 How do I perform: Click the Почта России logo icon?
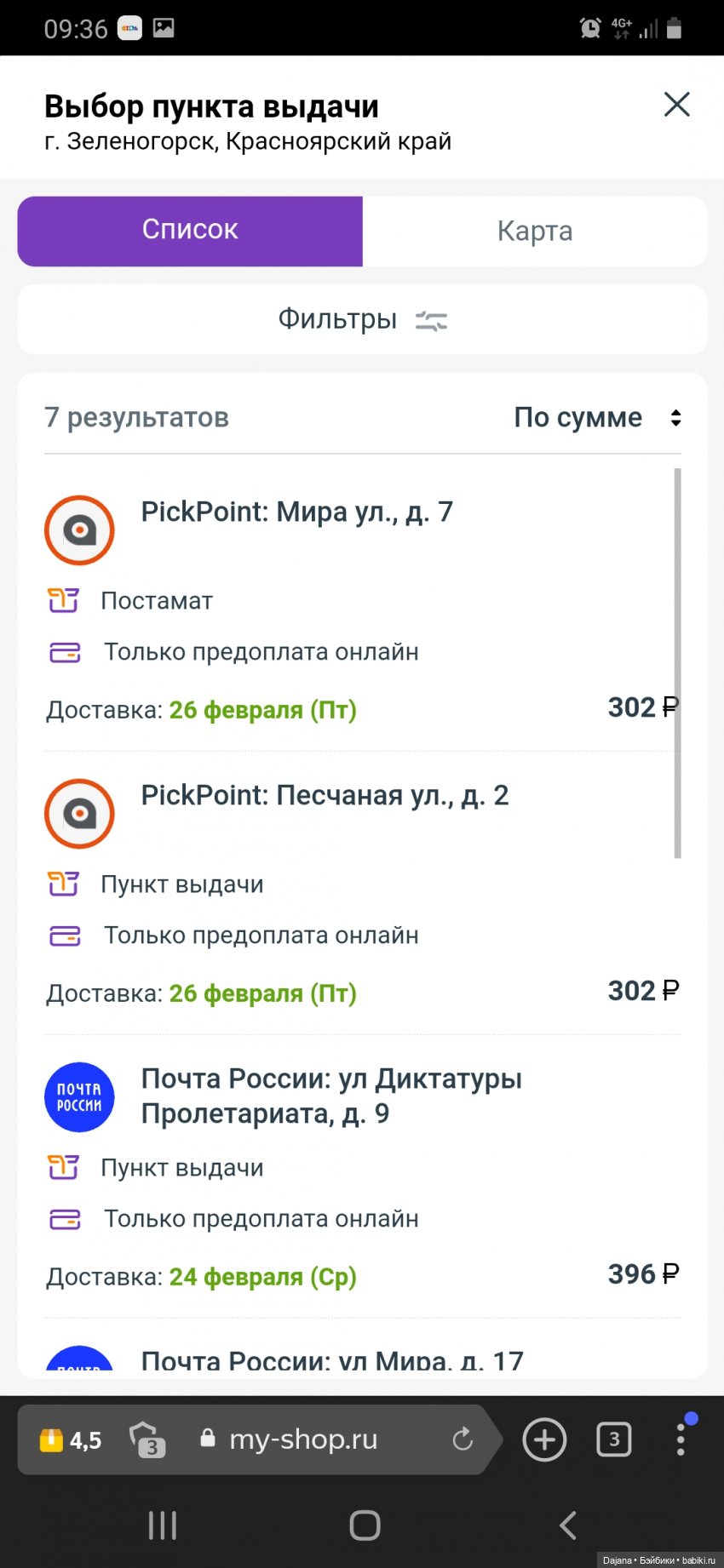pyautogui.click(x=79, y=1097)
